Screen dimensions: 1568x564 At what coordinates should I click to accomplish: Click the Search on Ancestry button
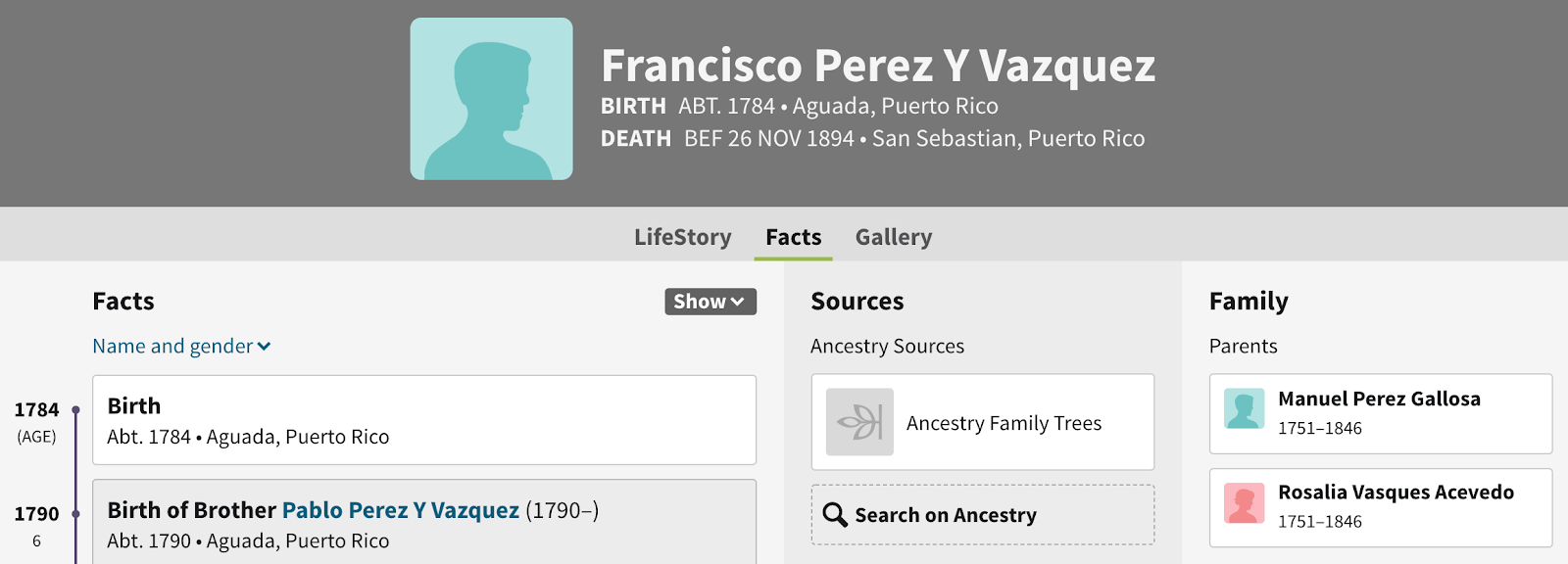(982, 515)
